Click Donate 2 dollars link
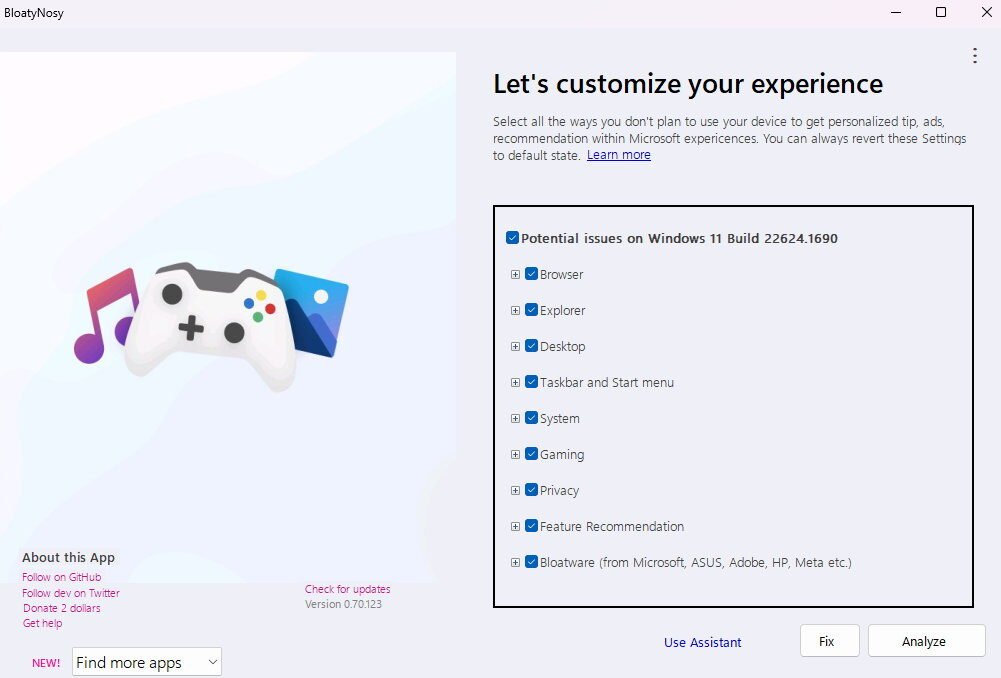1001x678 pixels. [x=61, y=608]
